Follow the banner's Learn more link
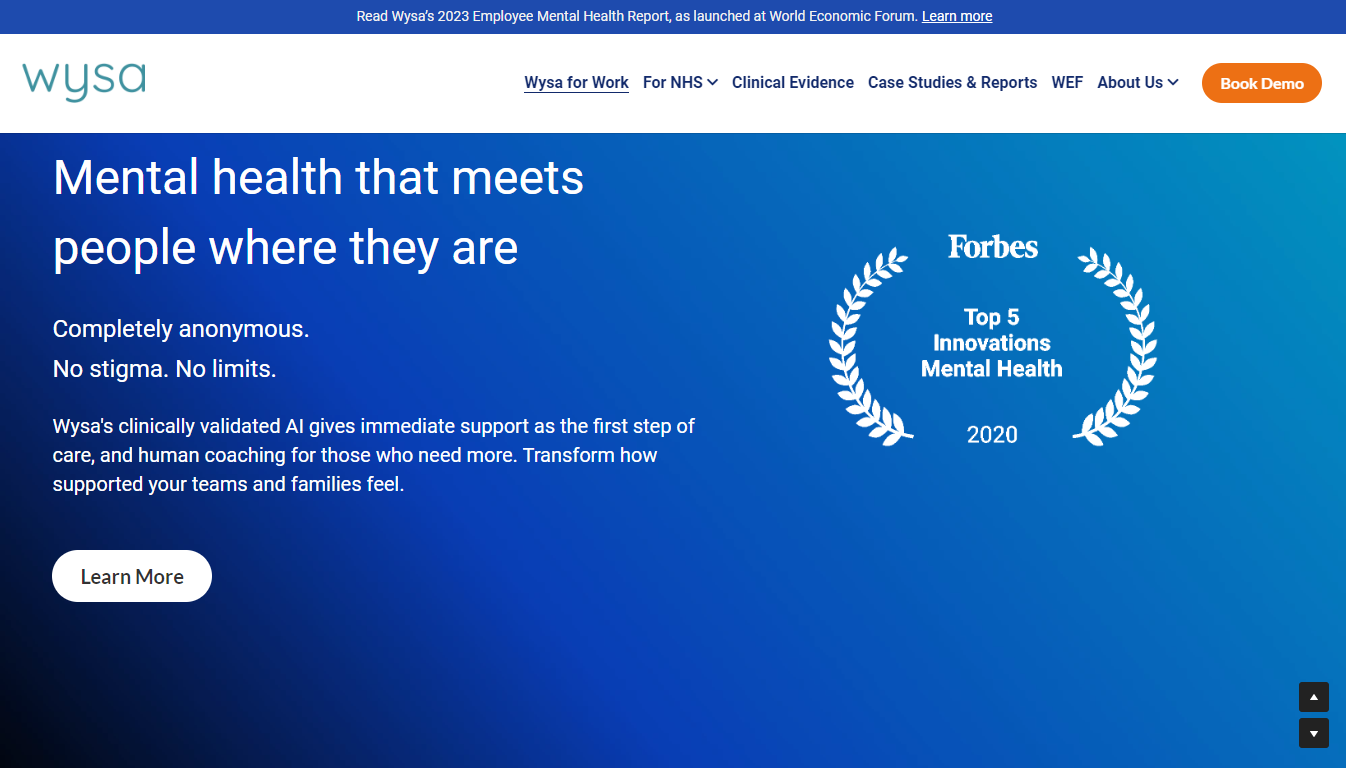Viewport: 1346px width, 768px height. click(957, 16)
